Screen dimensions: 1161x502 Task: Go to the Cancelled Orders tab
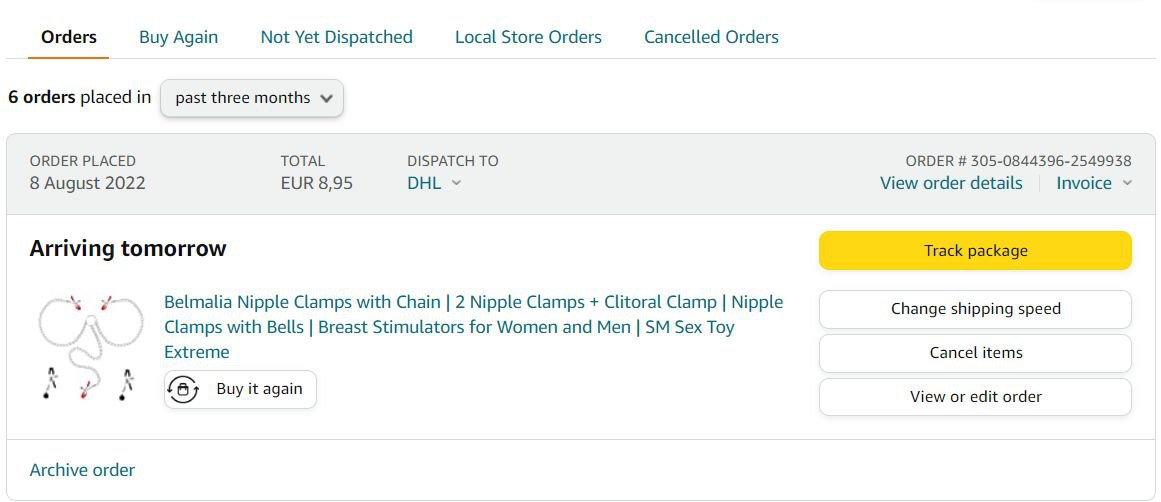(x=711, y=37)
